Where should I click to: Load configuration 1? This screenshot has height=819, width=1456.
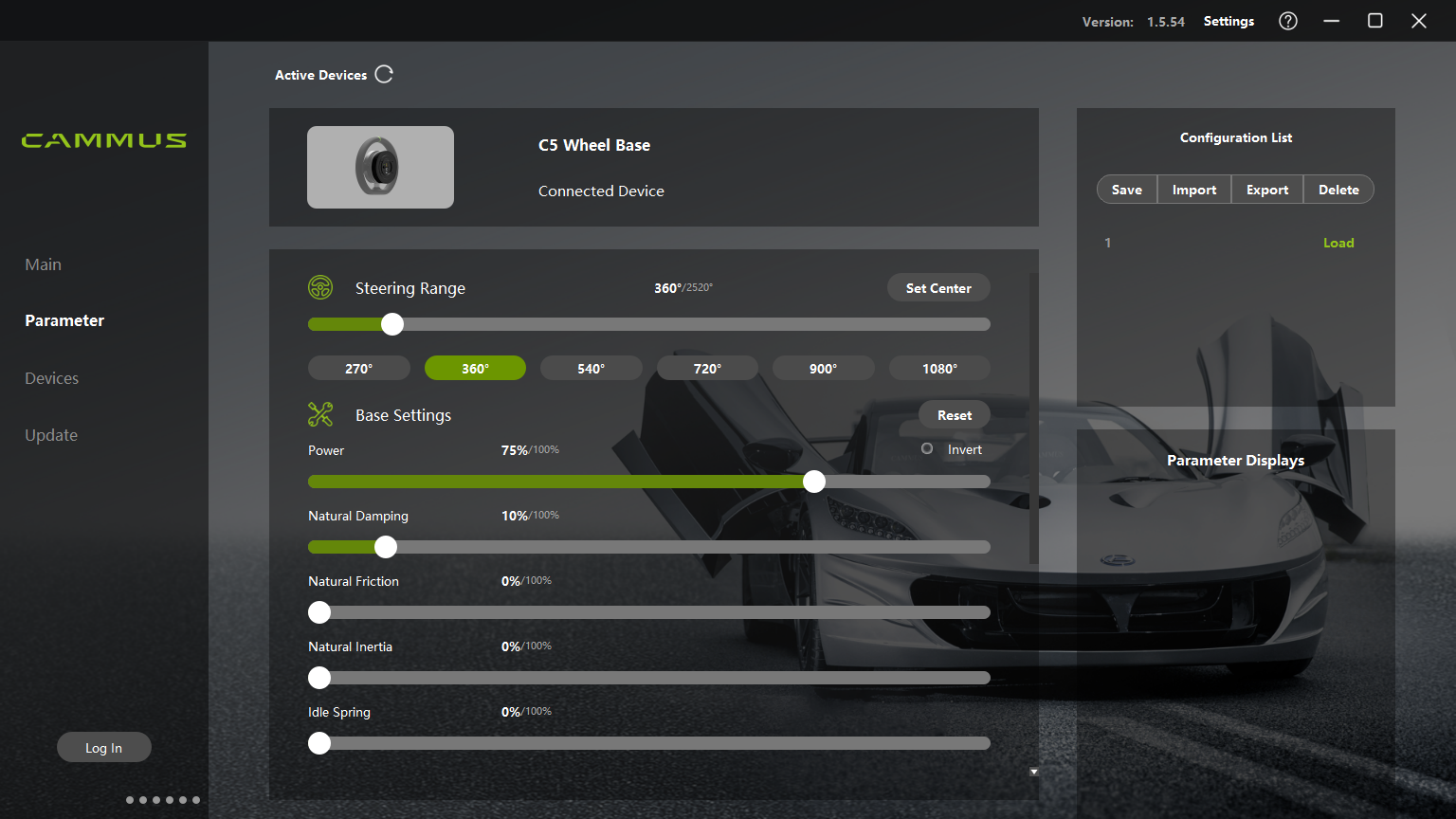click(x=1338, y=243)
